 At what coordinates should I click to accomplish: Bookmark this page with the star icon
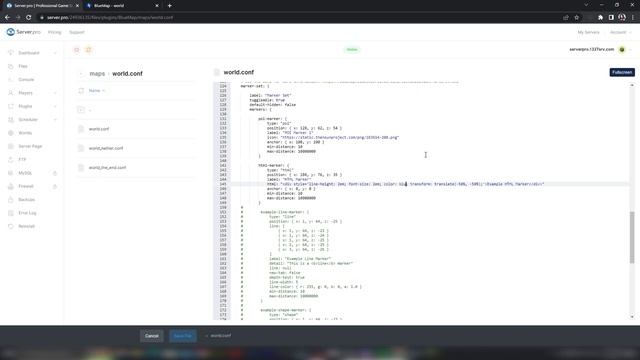[x=576, y=18]
